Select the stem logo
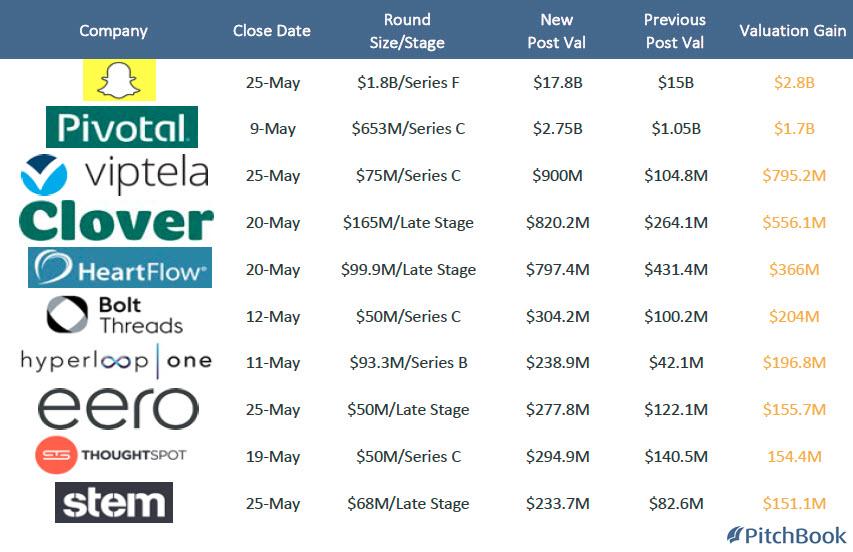 [x=114, y=503]
